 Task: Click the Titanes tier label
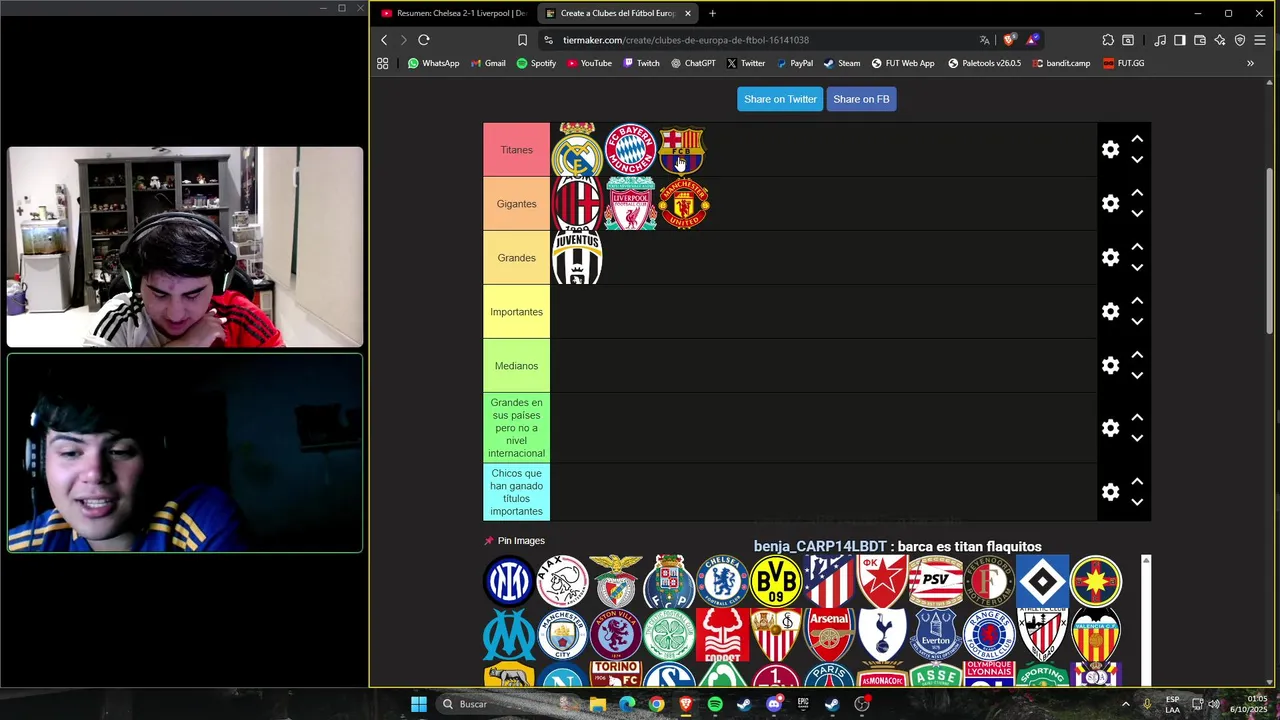coord(516,150)
